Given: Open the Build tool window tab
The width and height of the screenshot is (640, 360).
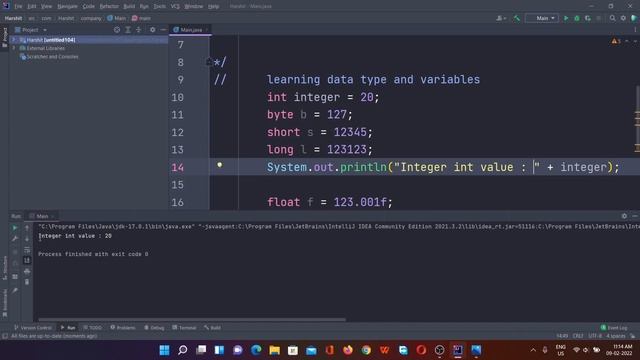Looking at the screenshot, I should (x=212, y=328).
